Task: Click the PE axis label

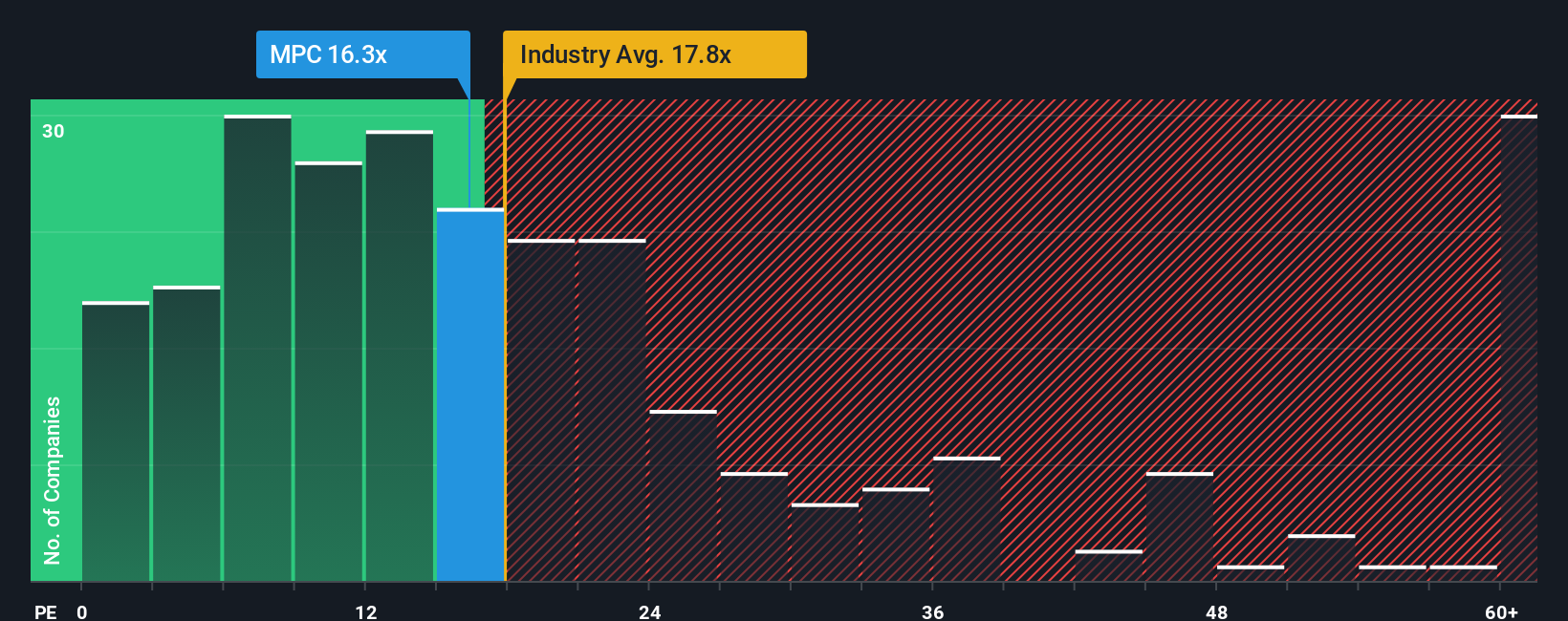Action: coord(46,611)
